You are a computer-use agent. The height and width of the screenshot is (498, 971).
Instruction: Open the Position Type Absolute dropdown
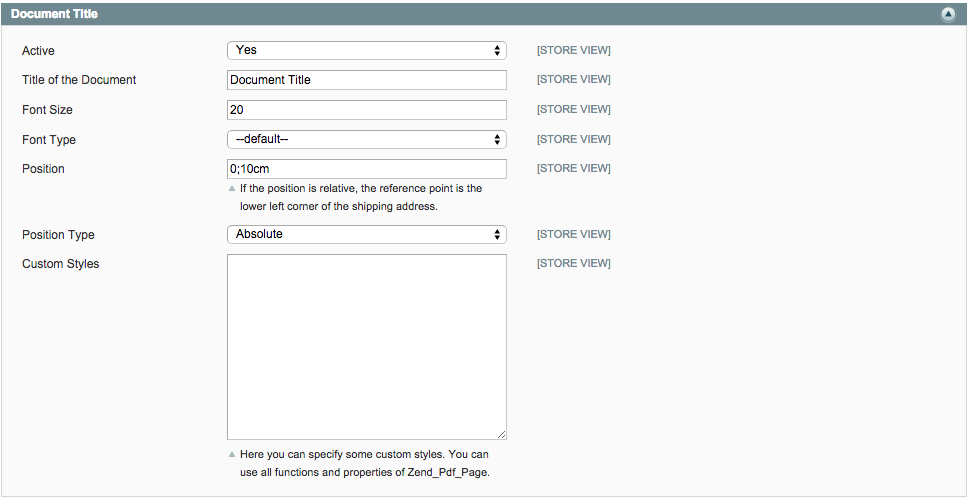pyautogui.click(x=366, y=234)
